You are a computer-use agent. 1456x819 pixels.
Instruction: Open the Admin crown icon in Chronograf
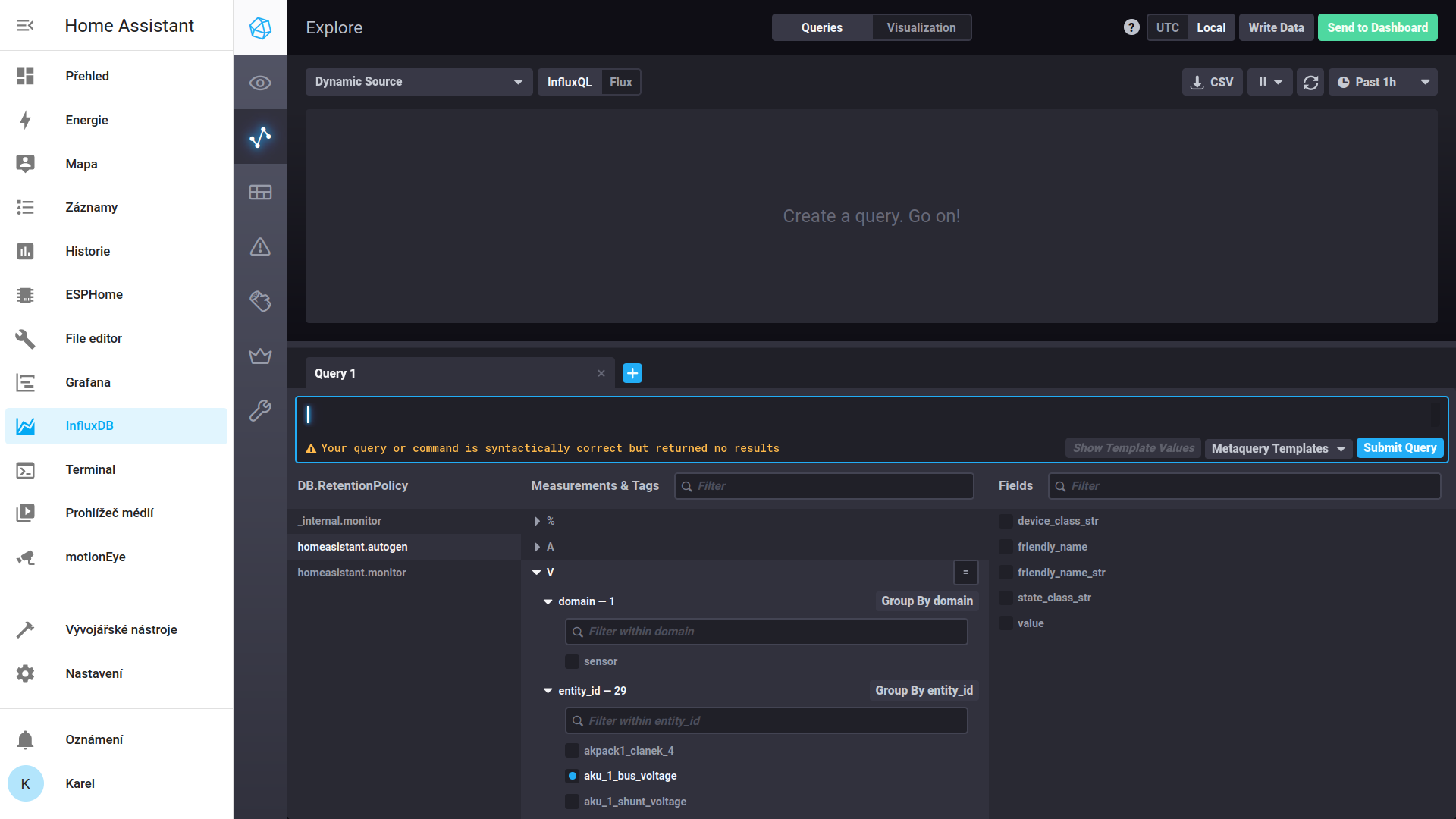pyautogui.click(x=260, y=356)
